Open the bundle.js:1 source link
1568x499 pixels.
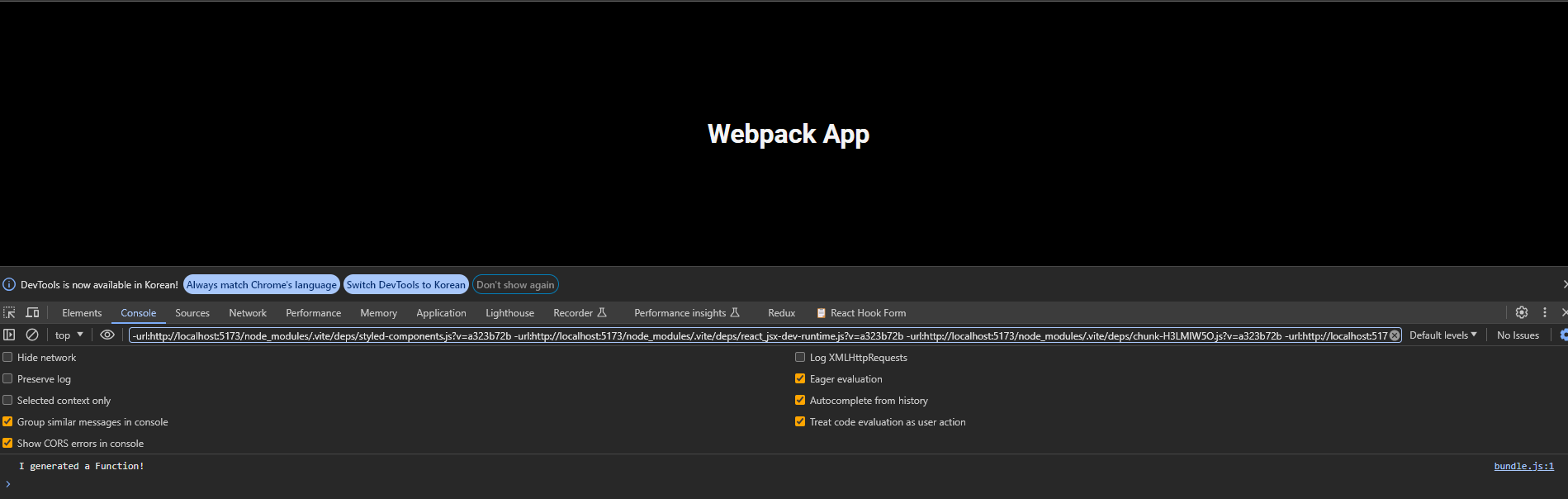pyautogui.click(x=1524, y=466)
